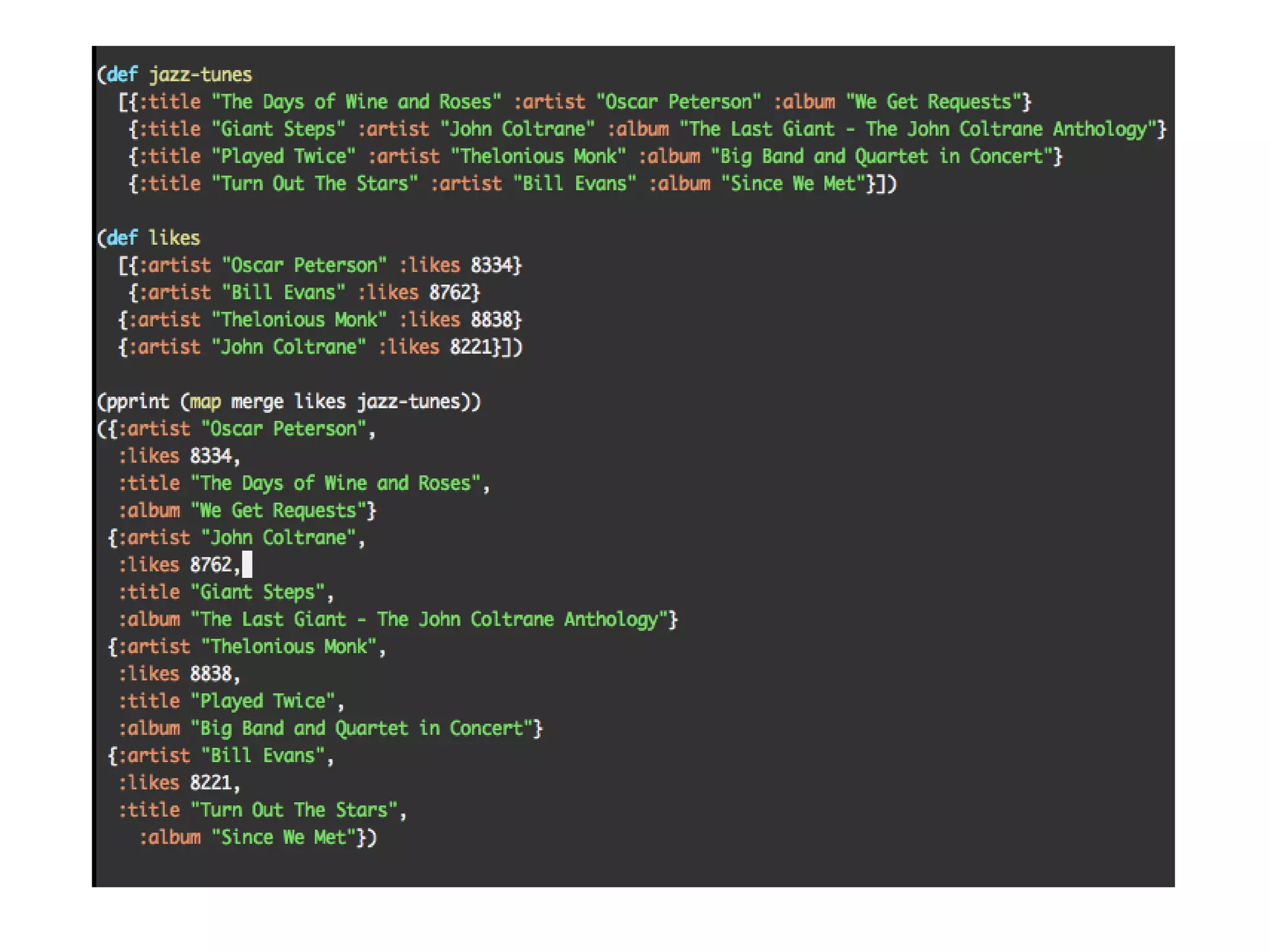Click the map keyword in the pprint line
The height and width of the screenshot is (952, 1270).
(205, 401)
